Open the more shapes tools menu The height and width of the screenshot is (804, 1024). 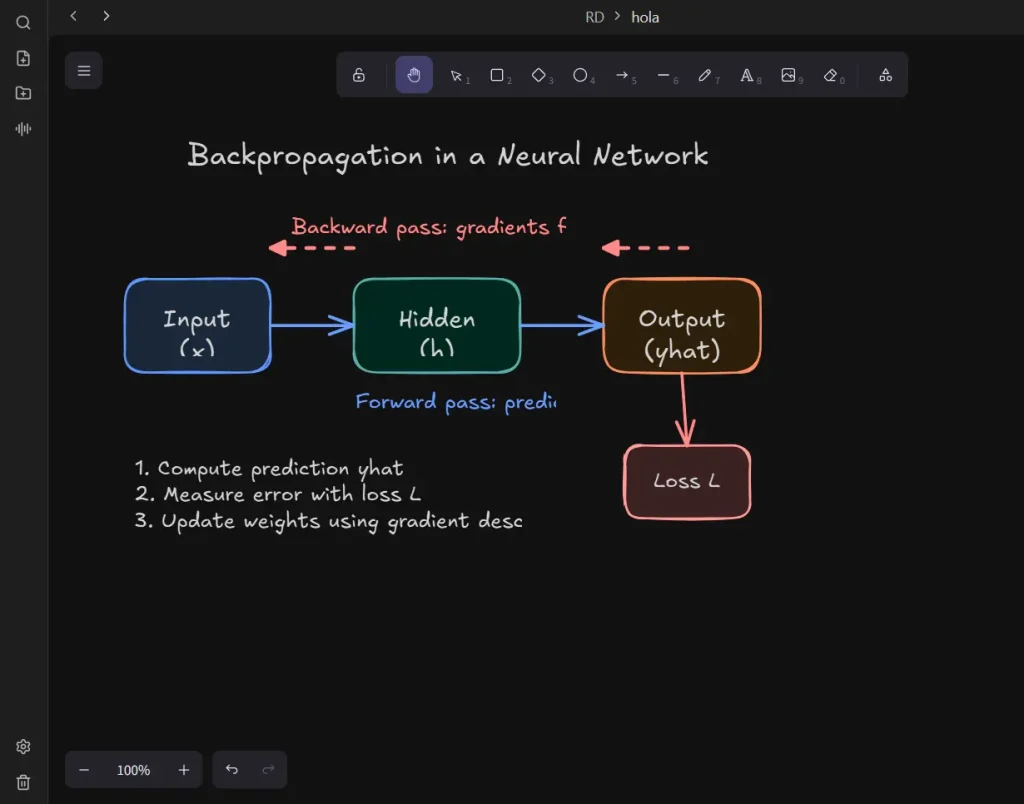[885, 75]
